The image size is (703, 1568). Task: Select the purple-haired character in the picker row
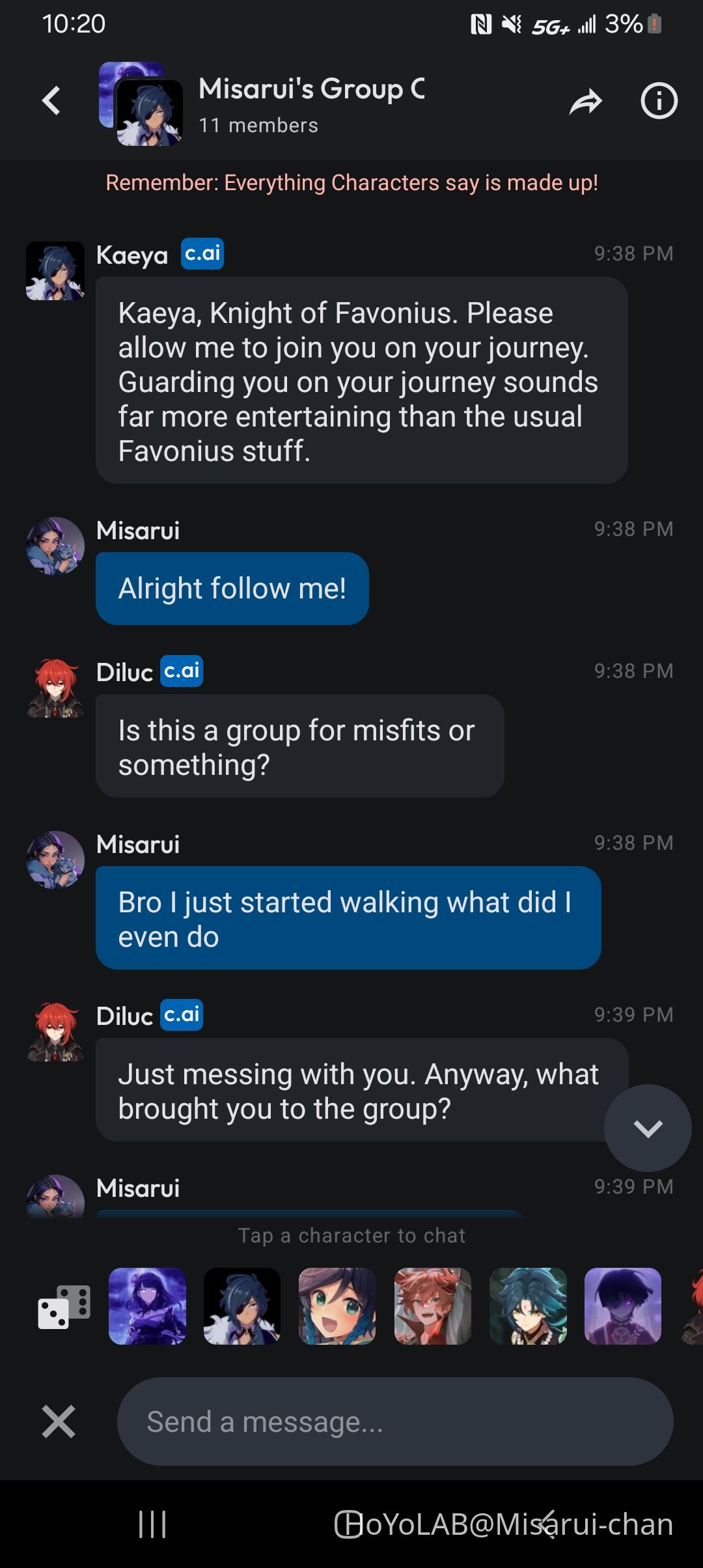coord(147,1306)
